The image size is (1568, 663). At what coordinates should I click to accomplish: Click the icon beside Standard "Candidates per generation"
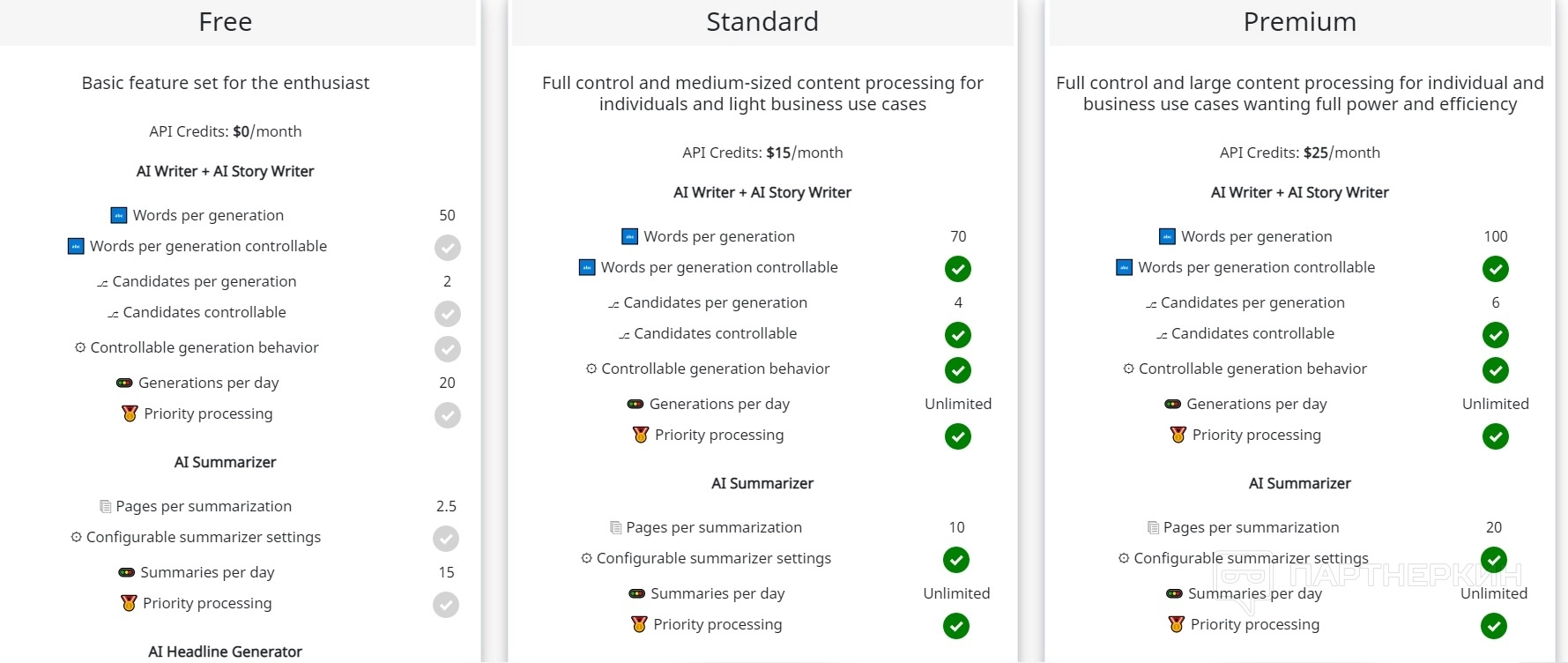(613, 304)
